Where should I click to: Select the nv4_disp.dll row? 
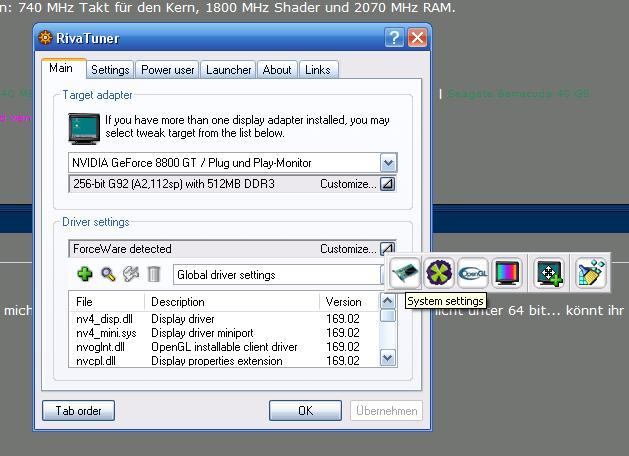225,319
